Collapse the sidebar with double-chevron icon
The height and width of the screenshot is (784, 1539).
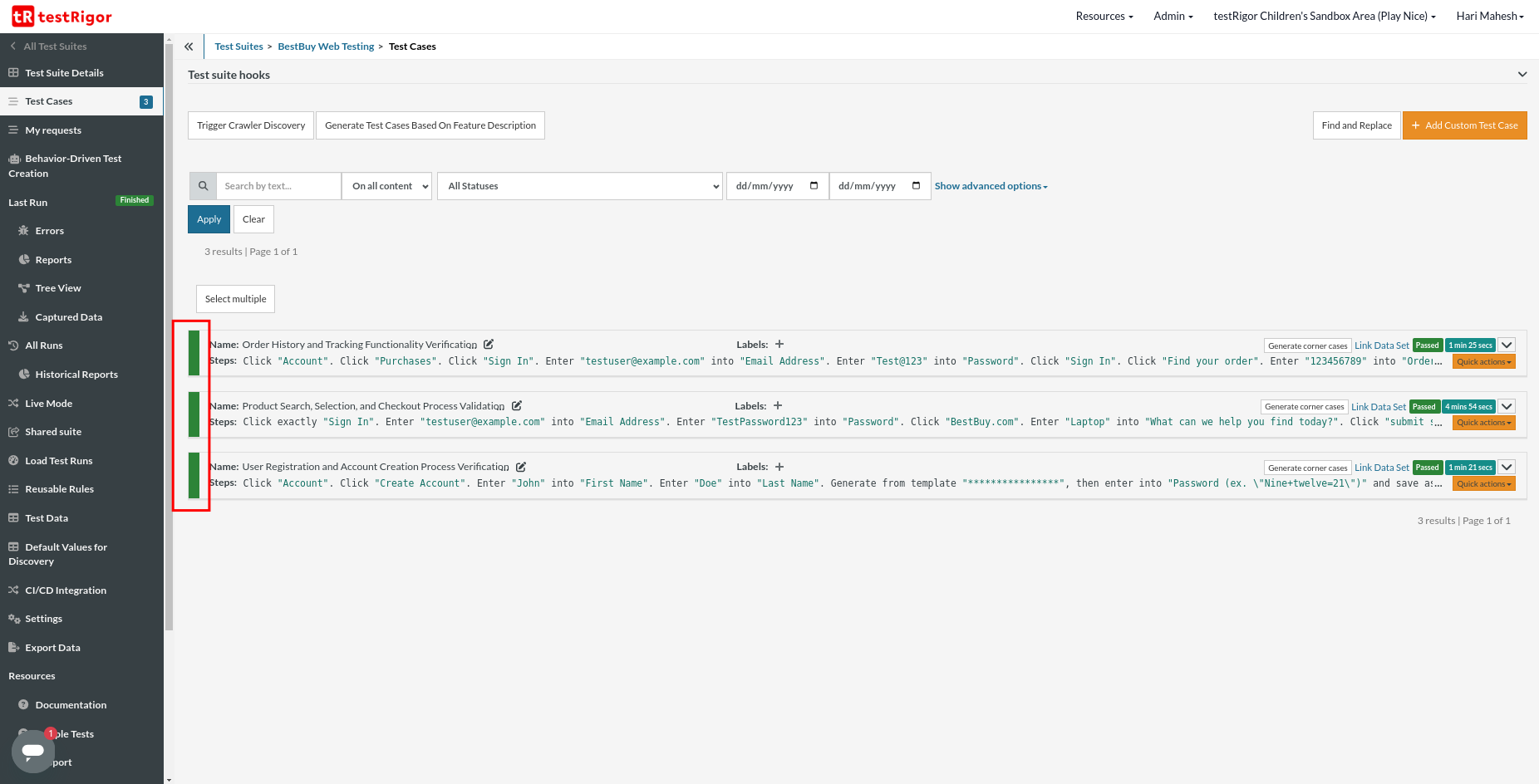189,47
